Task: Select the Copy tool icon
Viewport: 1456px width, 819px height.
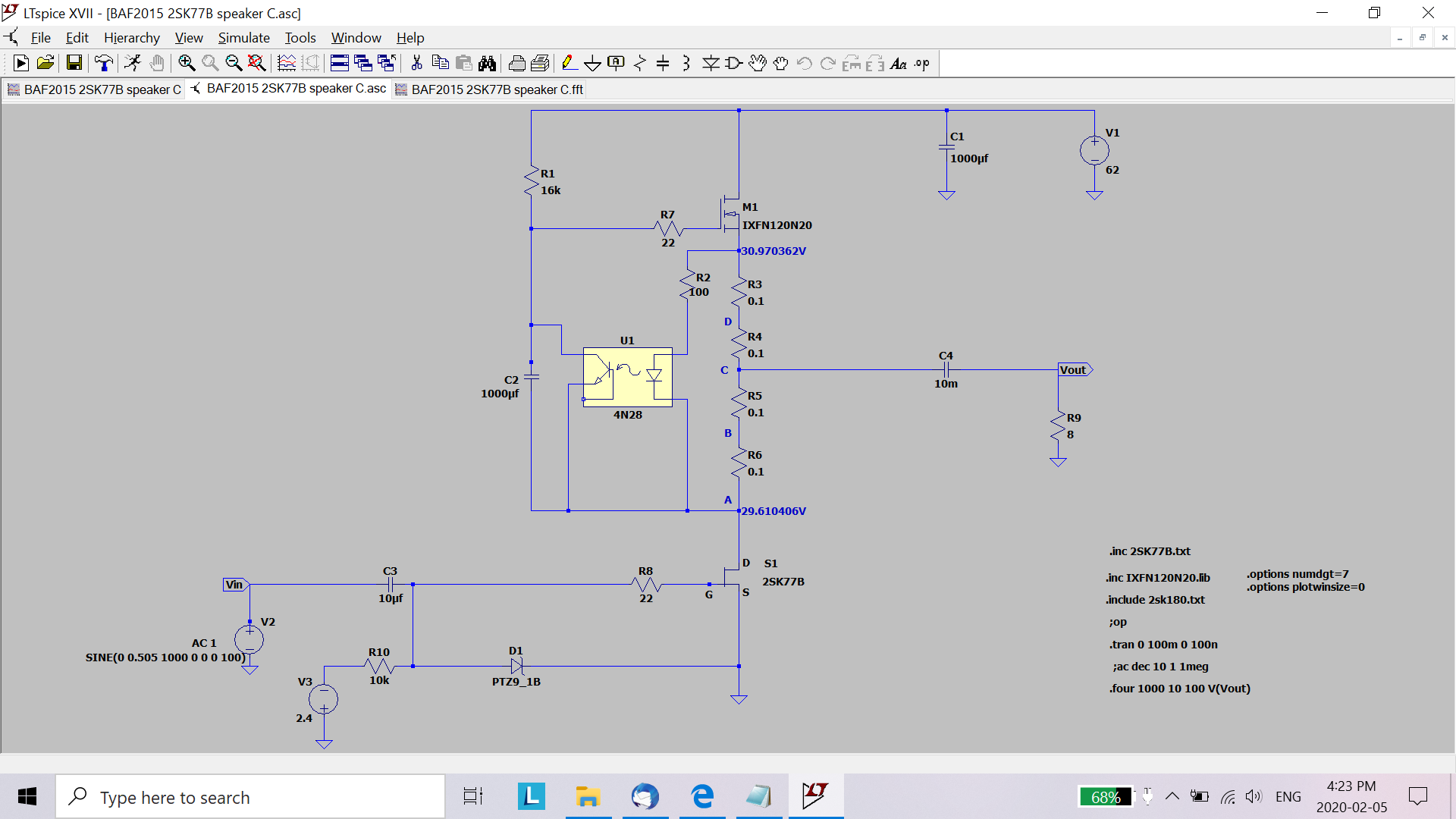Action: [x=440, y=64]
